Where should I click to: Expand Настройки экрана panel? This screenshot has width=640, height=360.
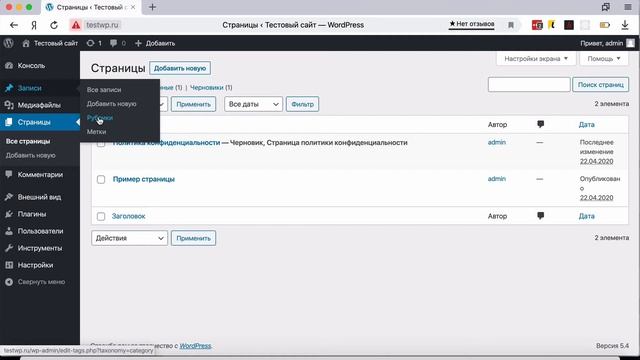pyautogui.click(x=536, y=58)
